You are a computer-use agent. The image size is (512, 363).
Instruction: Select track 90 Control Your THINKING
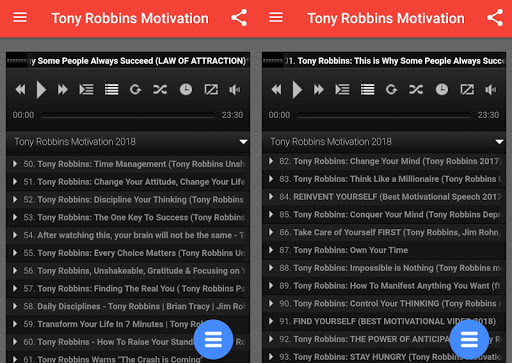click(384, 304)
